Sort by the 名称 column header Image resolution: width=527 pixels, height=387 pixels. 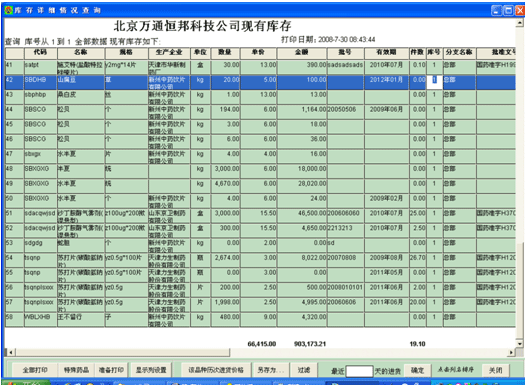coord(81,52)
